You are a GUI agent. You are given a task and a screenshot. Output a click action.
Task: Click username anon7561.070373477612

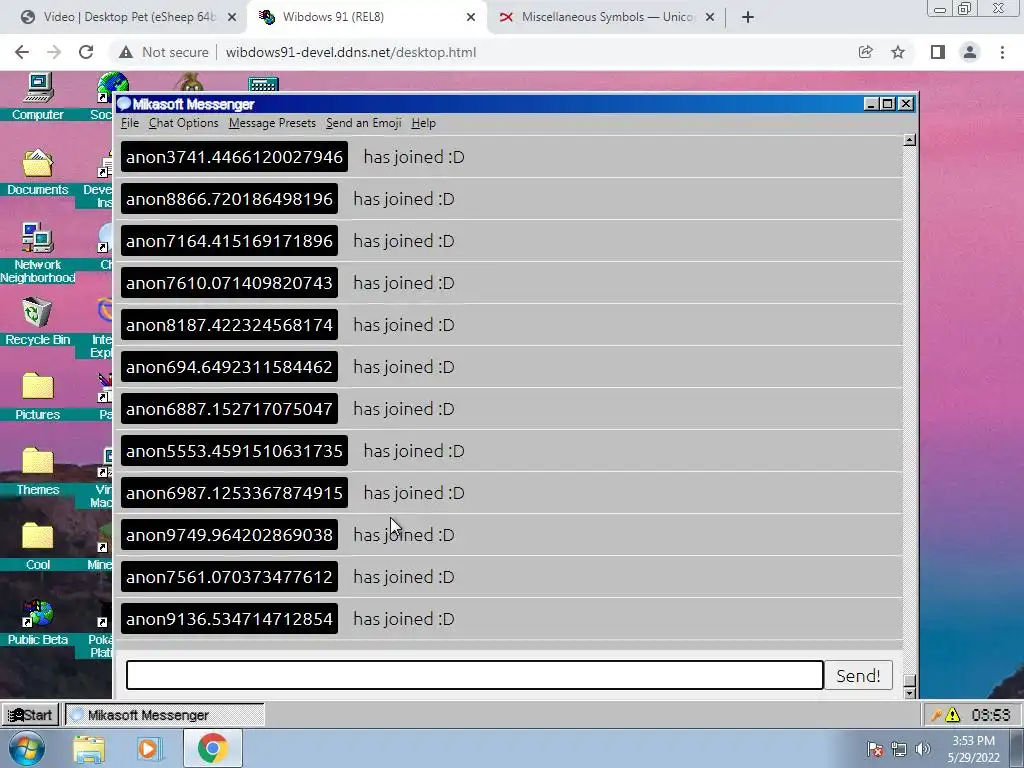click(x=229, y=577)
